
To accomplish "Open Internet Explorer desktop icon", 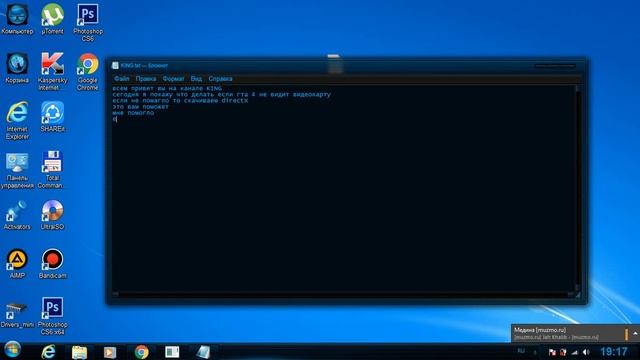I will [x=17, y=120].
